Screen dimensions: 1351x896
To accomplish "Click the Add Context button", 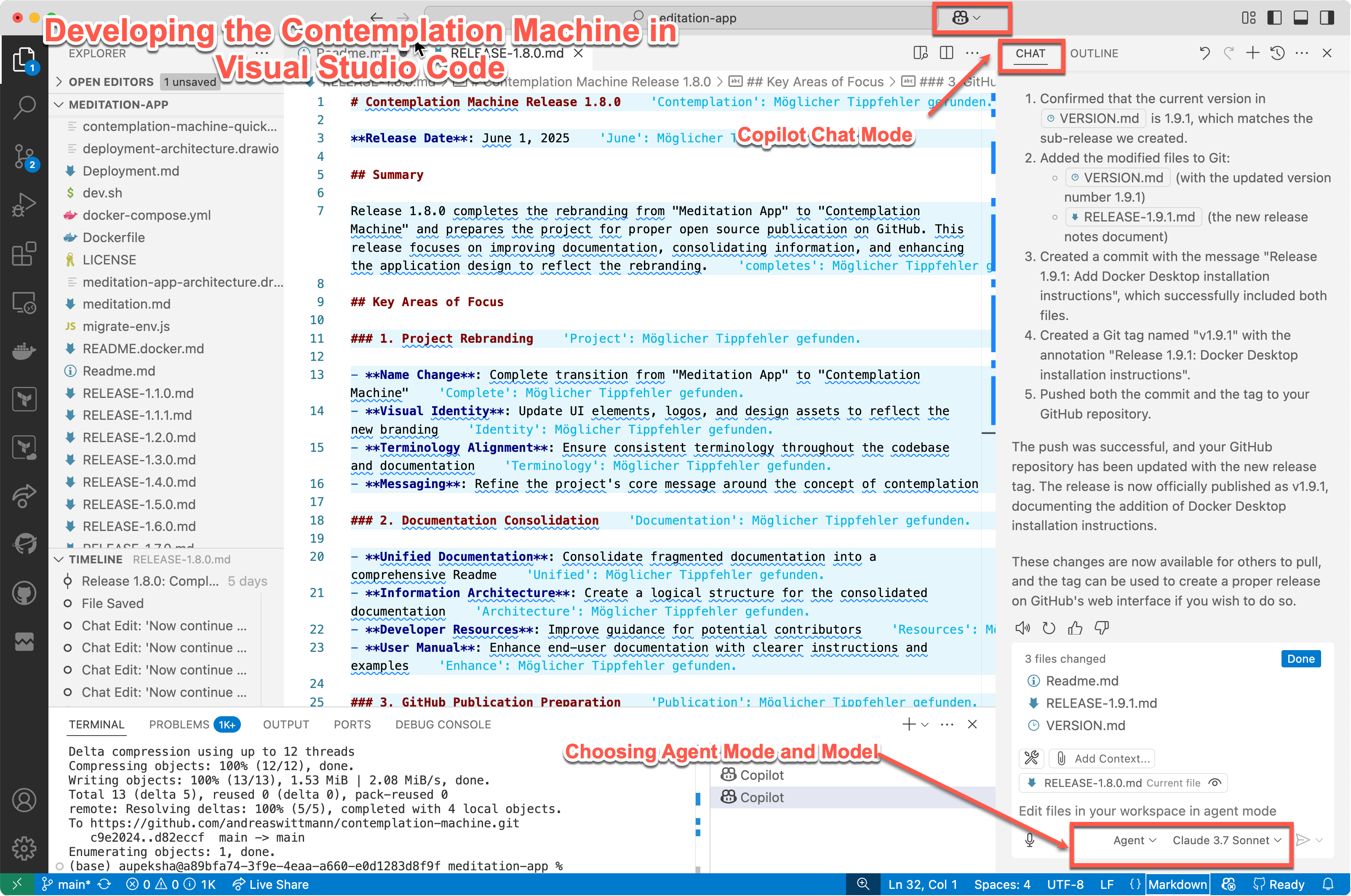I will (1103, 758).
